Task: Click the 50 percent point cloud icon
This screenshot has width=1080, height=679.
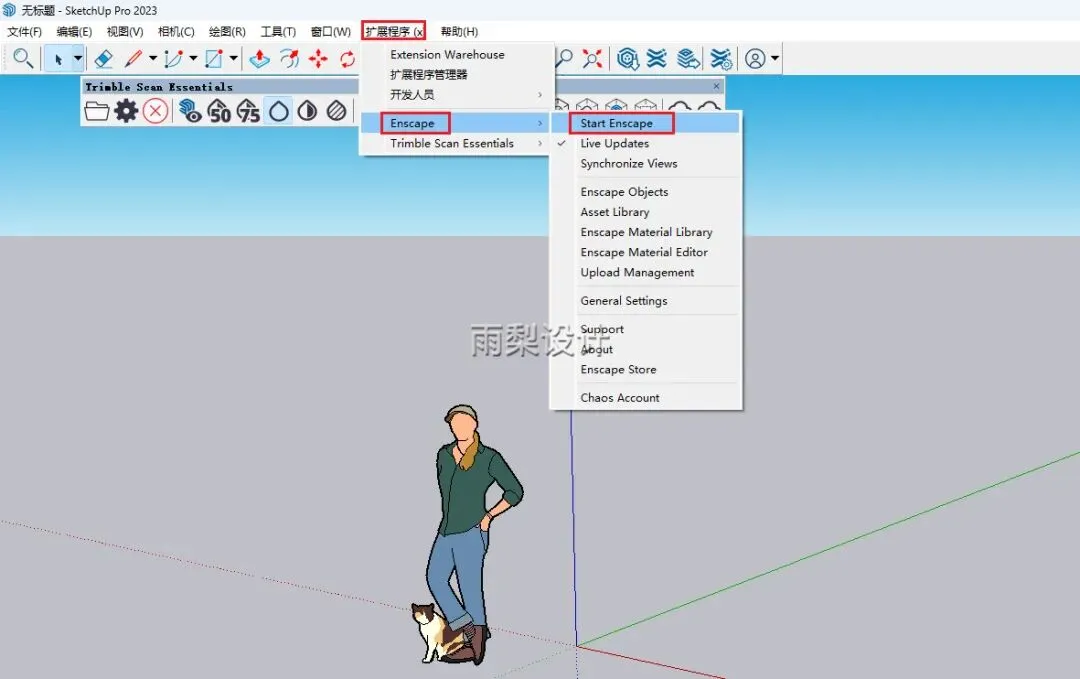Action: tap(219, 111)
